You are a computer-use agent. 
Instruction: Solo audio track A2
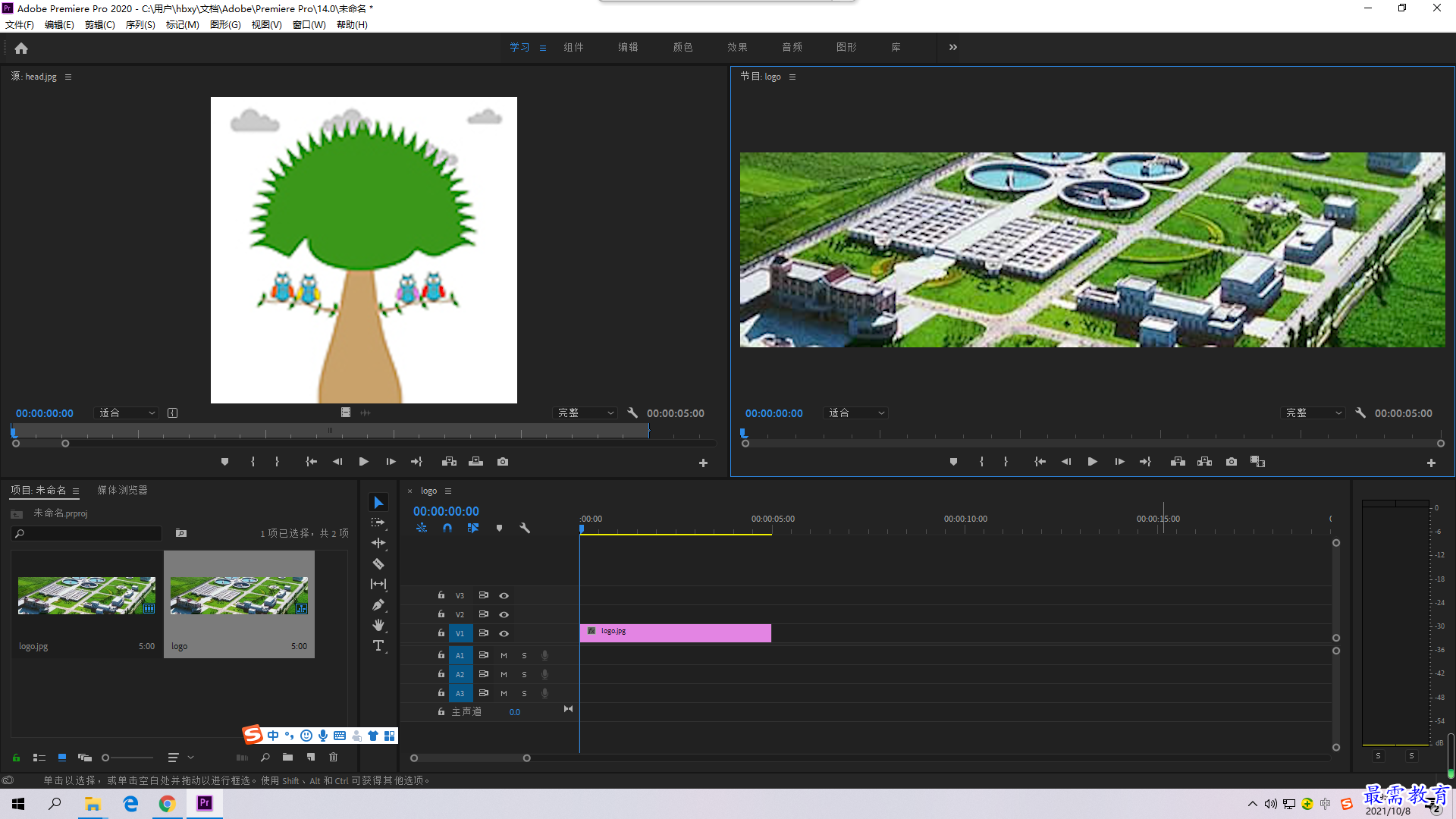pyautogui.click(x=524, y=674)
